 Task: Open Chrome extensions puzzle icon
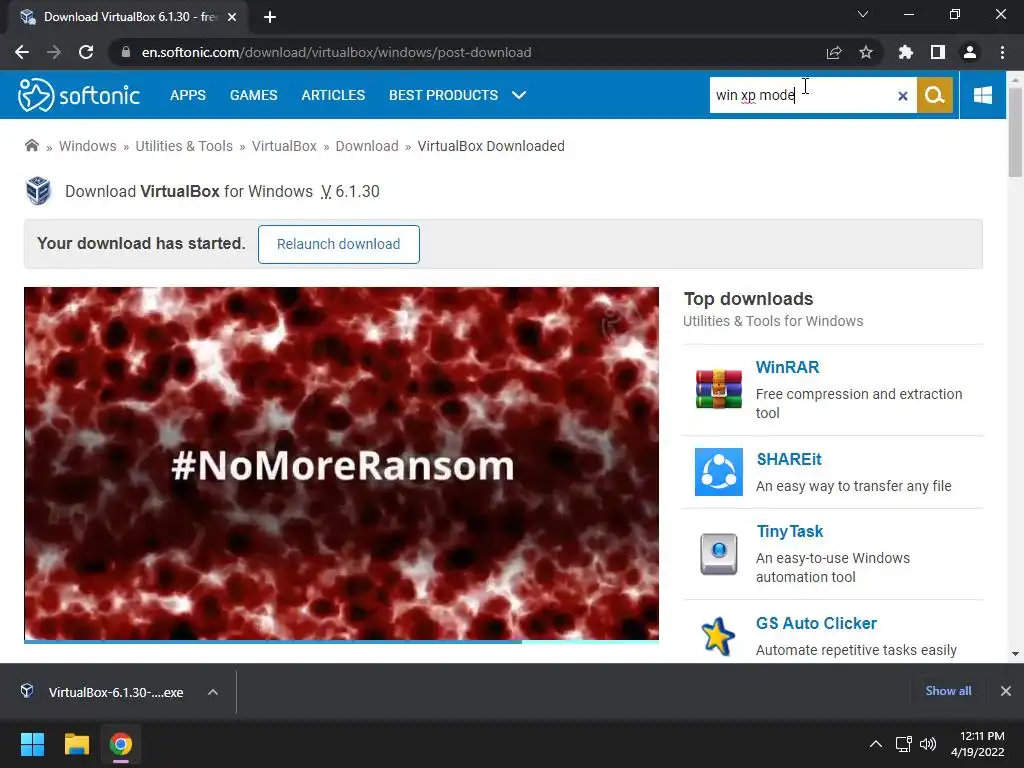click(x=905, y=52)
